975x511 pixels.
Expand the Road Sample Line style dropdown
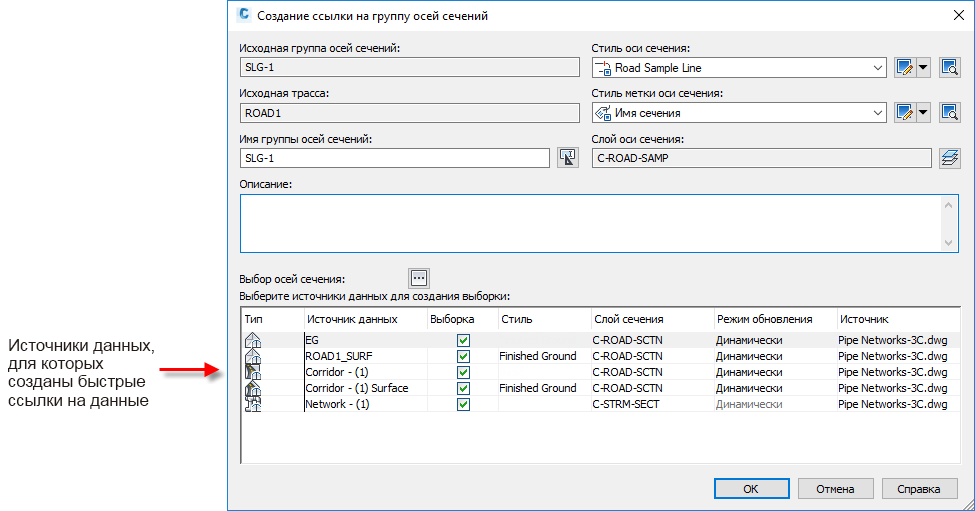877,68
